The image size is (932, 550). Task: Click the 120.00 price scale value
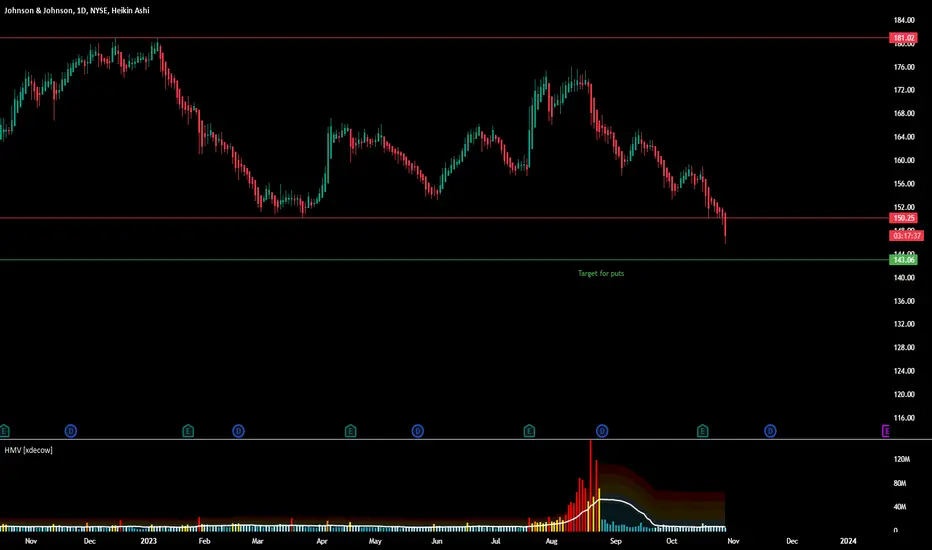904,395
